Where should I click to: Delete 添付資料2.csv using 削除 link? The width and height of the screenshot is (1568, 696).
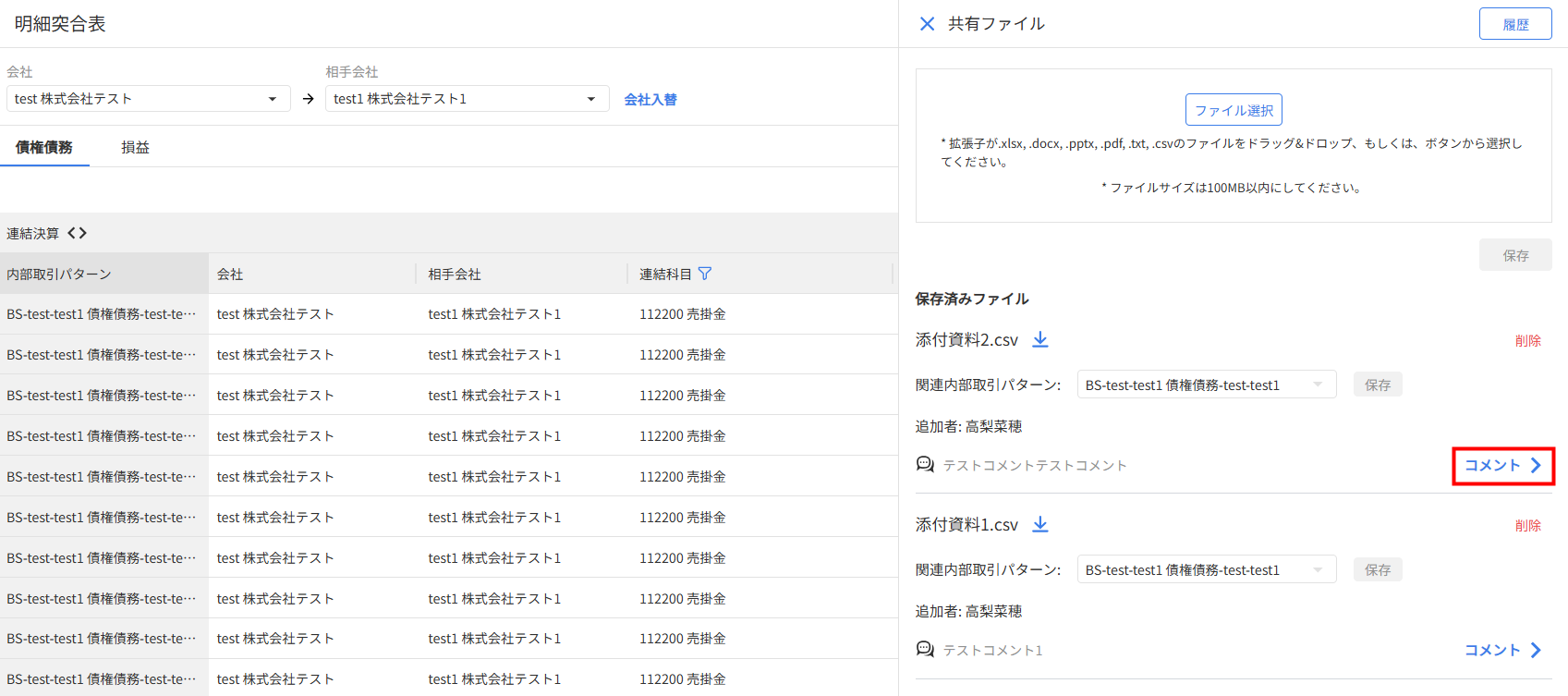(x=1527, y=340)
